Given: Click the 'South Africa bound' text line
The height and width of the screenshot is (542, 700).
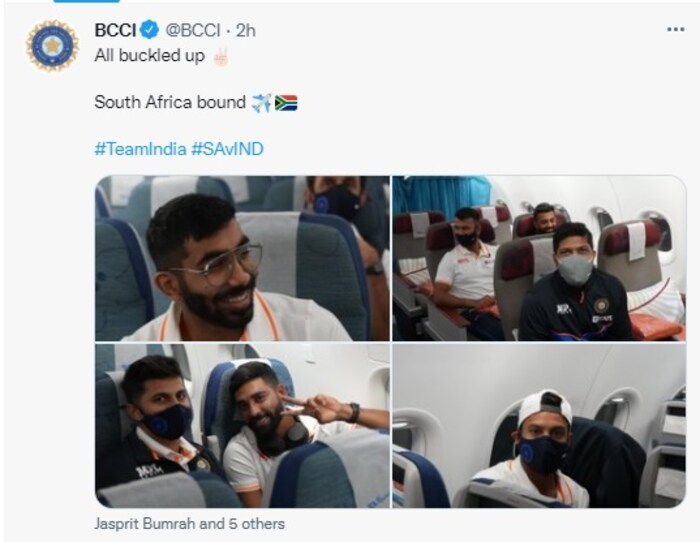Looking at the screenshot, I should (170, 102).
